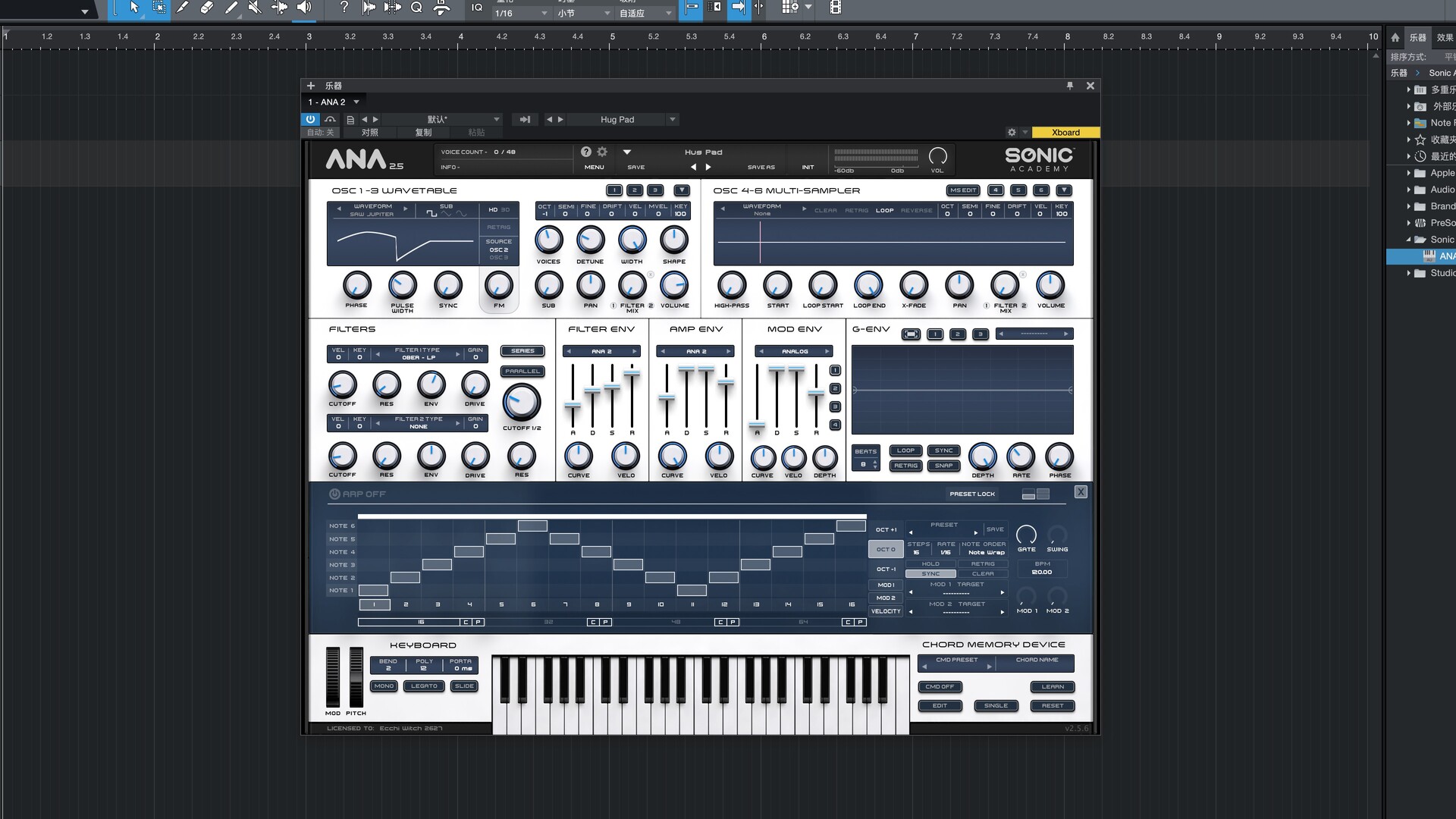
Task: Close the arpeggiator panel X
Action: [1081, 492]
